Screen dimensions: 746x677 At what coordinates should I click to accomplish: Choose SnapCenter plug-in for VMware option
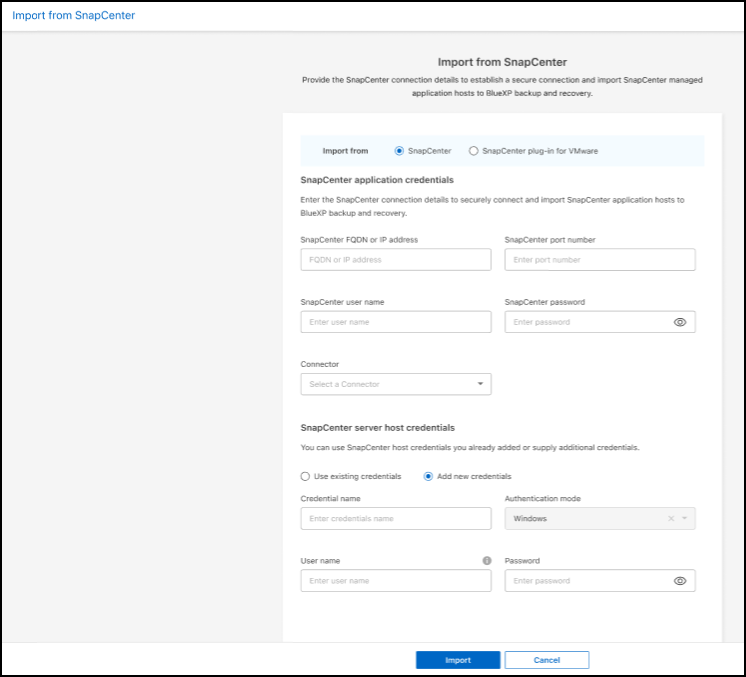[474, 151]
